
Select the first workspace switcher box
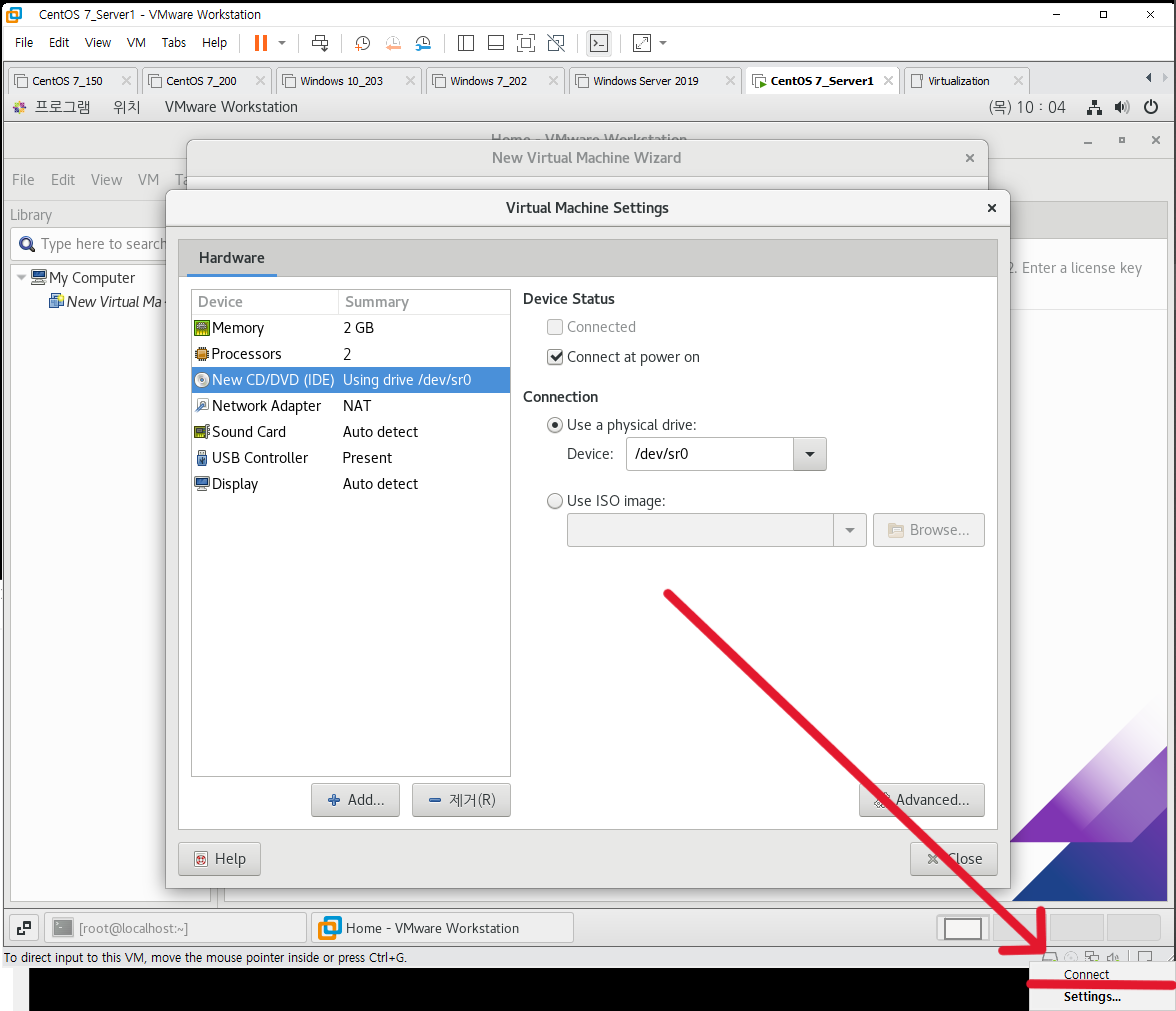coord(963,928)
